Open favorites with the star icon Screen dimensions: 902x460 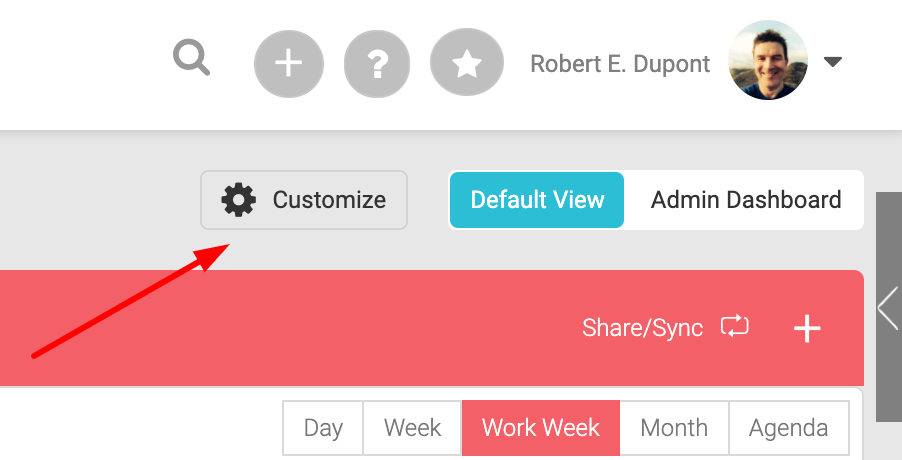click(467, 62)
